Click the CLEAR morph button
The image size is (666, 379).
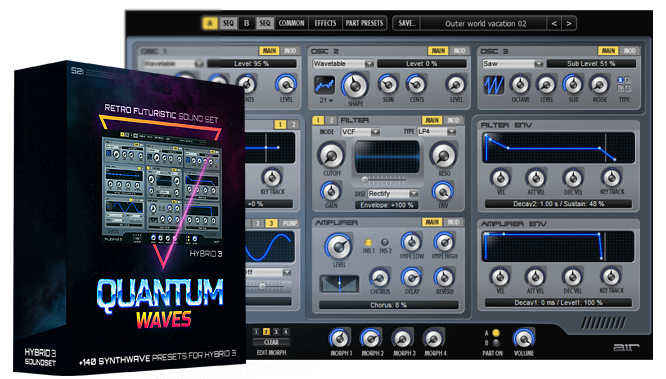coord(271,342)
